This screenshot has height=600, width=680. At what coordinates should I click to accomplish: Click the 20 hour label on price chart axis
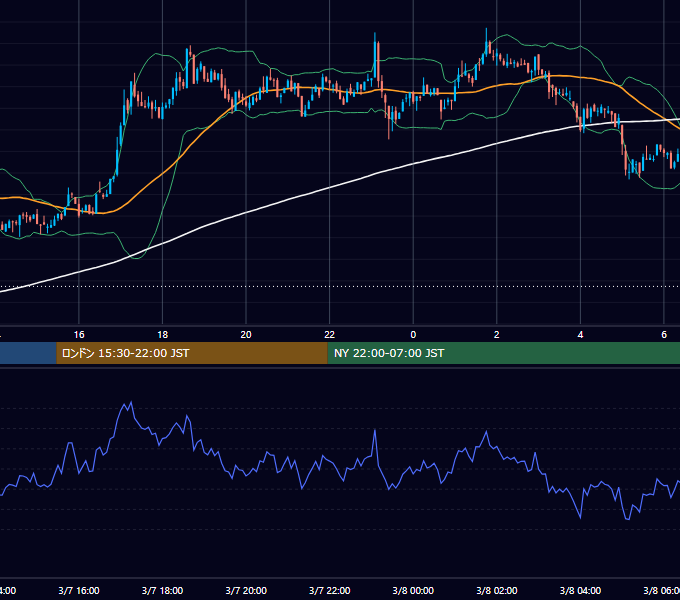(246, 335)
